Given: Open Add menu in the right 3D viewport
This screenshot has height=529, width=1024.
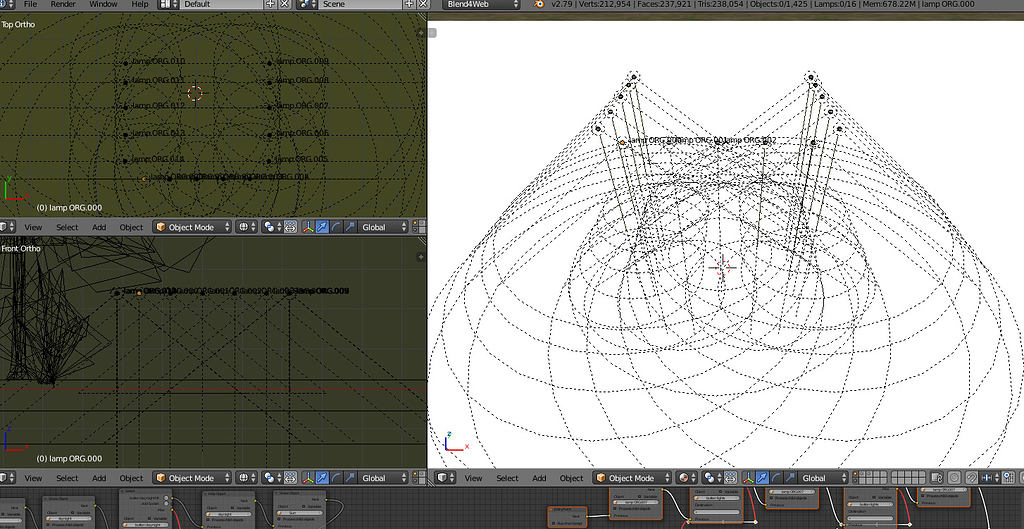Looking at the screenshot, I should click(x=539, y=478).
